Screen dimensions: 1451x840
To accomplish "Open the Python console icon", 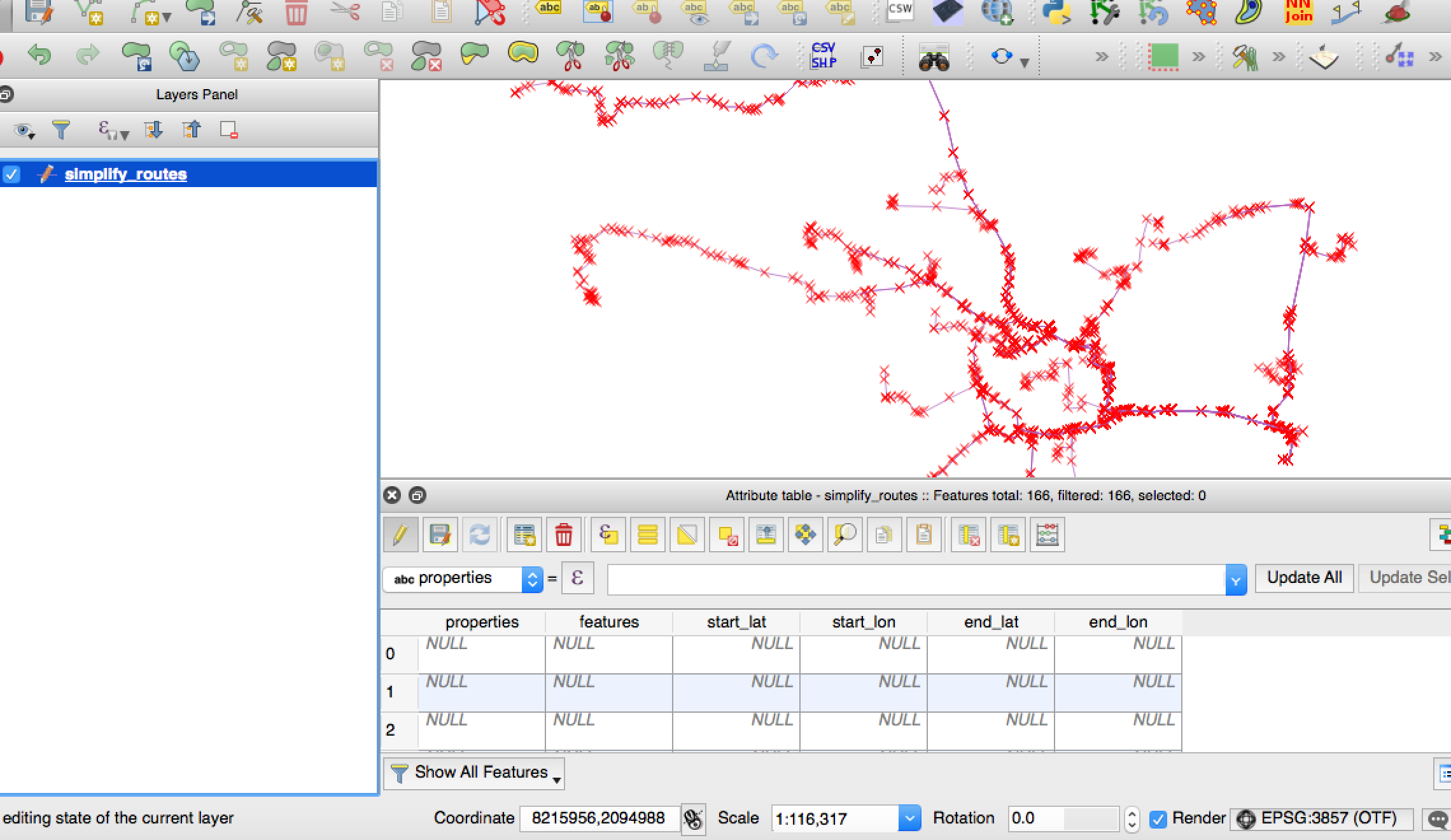I will 1056,11.
